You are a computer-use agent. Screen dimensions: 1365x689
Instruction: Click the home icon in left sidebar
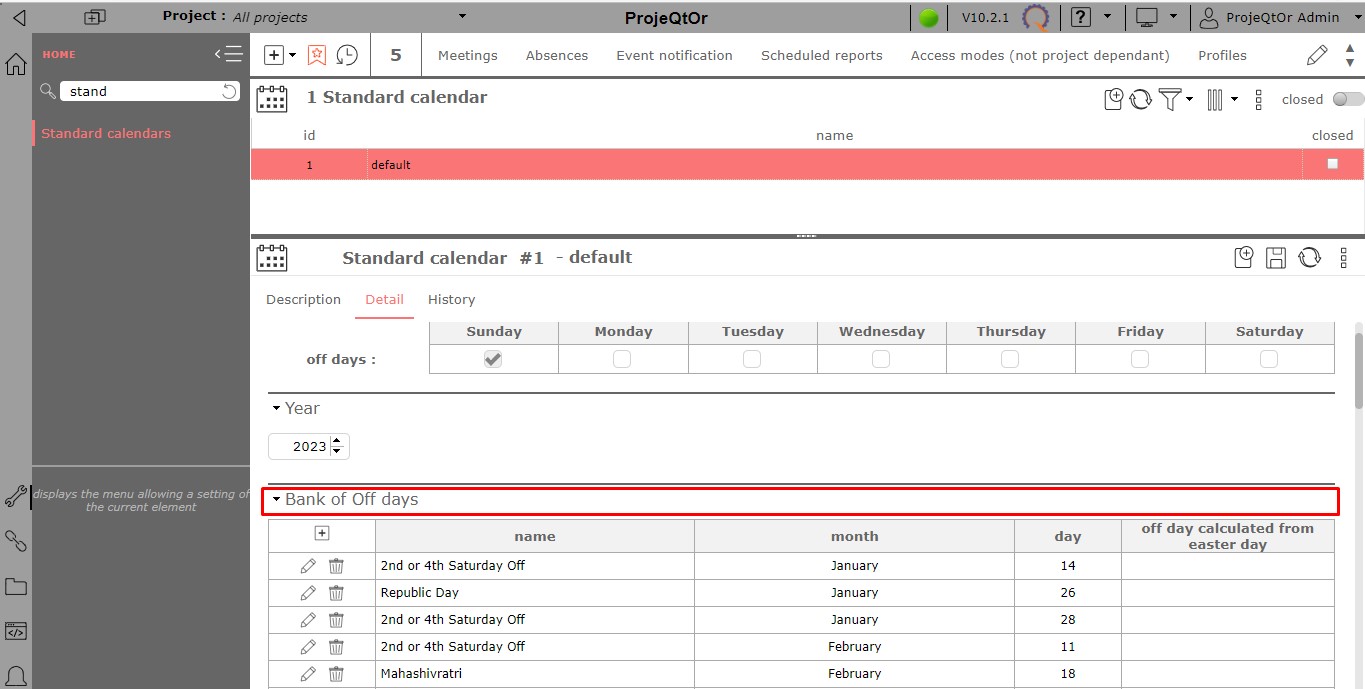coord(16,65)
